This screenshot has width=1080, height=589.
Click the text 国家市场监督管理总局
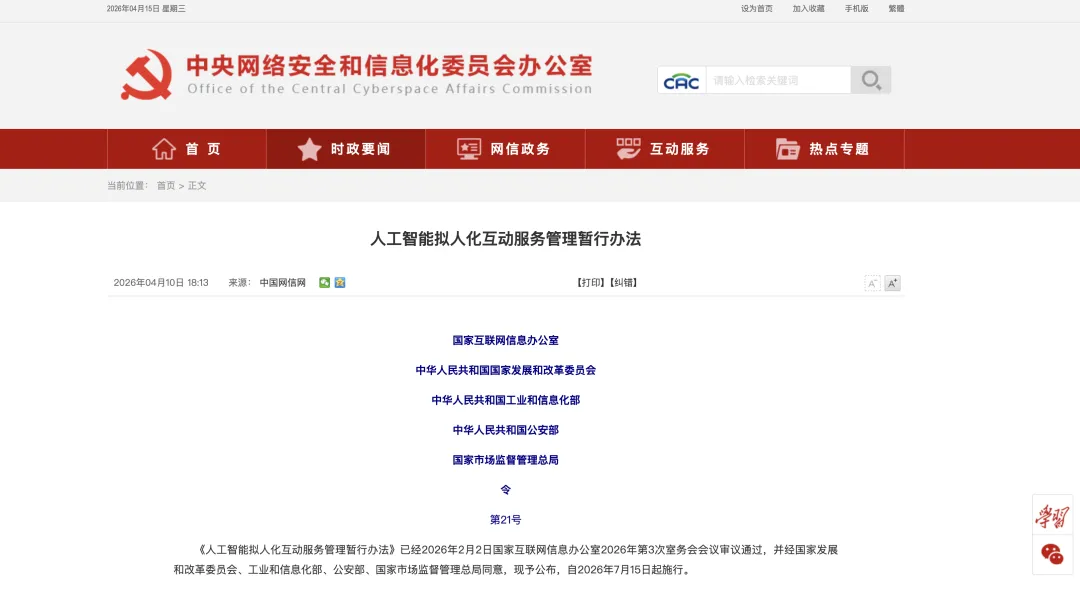coord(506,460)
